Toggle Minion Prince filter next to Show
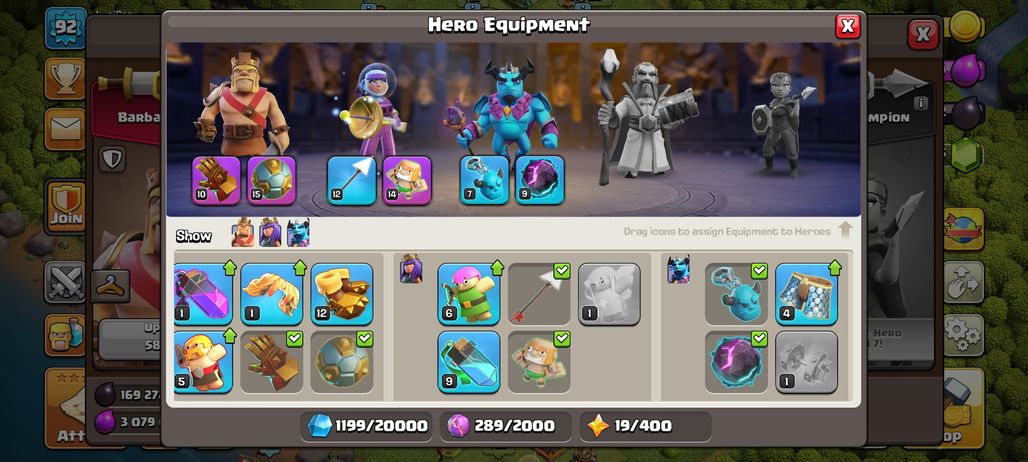The image size is (1028, 462). (x=298, y=233)
